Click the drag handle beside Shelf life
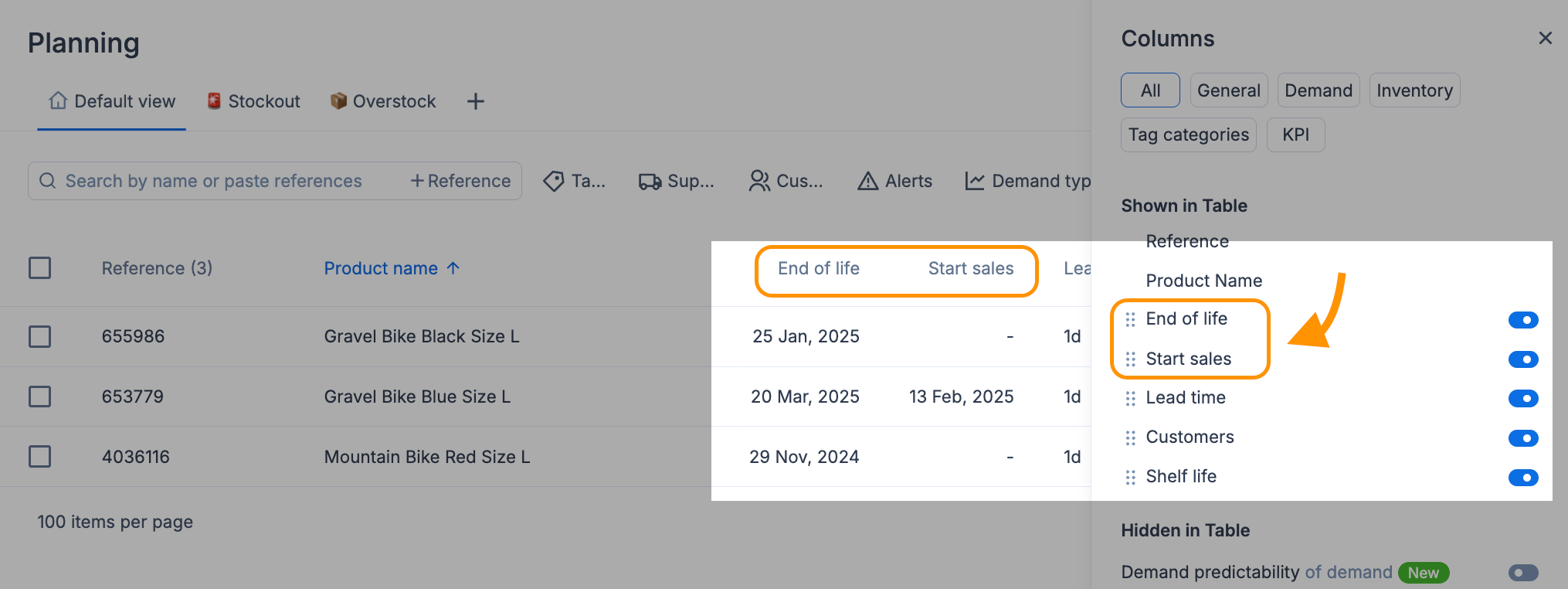This screenshot has height=589, width=1568. point(1131,477)
